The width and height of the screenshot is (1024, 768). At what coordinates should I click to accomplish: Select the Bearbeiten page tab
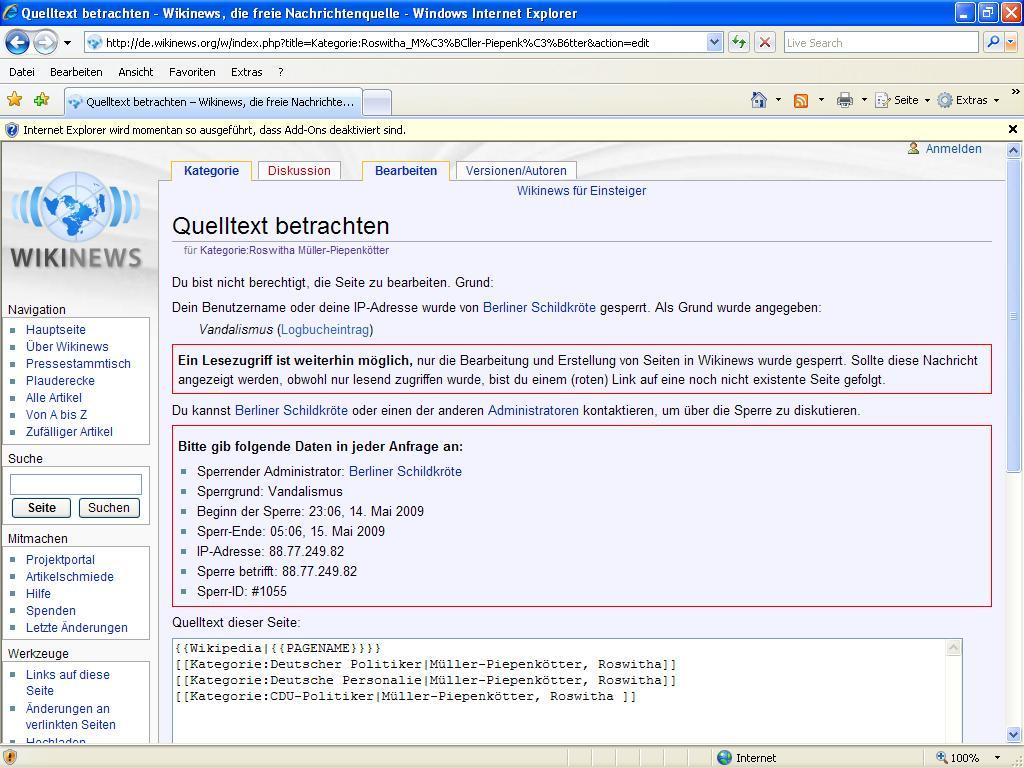pos(406,170)
